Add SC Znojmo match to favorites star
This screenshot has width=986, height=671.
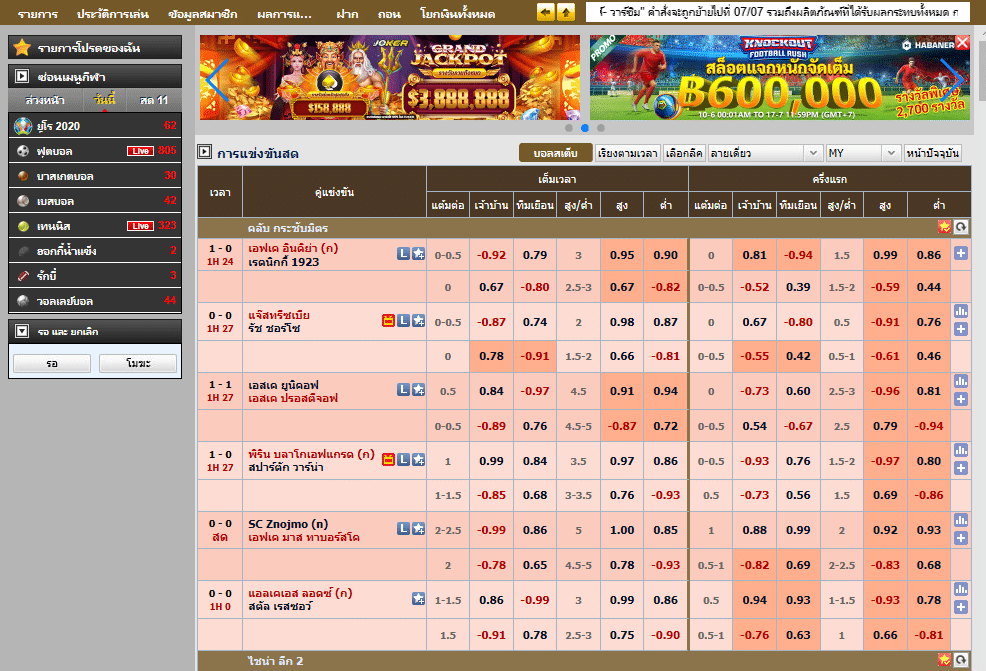tap(418, 529)
